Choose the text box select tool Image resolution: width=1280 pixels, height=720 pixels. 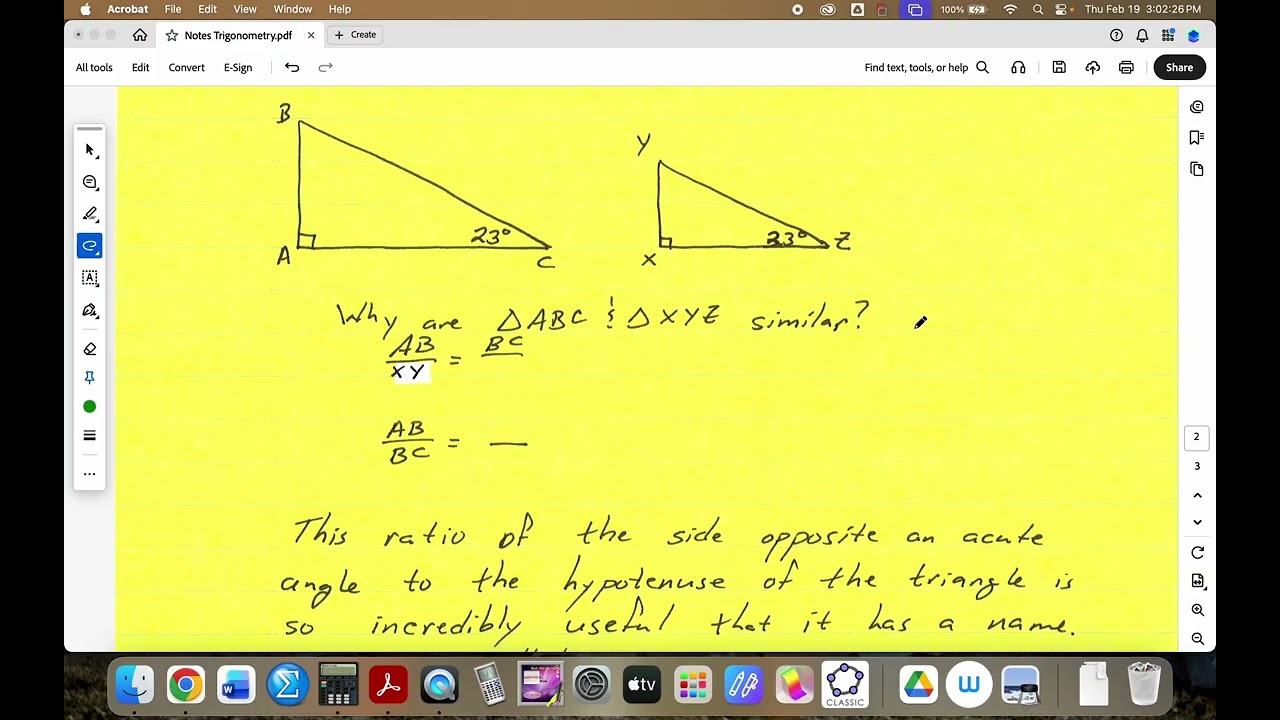pos(90,278)
